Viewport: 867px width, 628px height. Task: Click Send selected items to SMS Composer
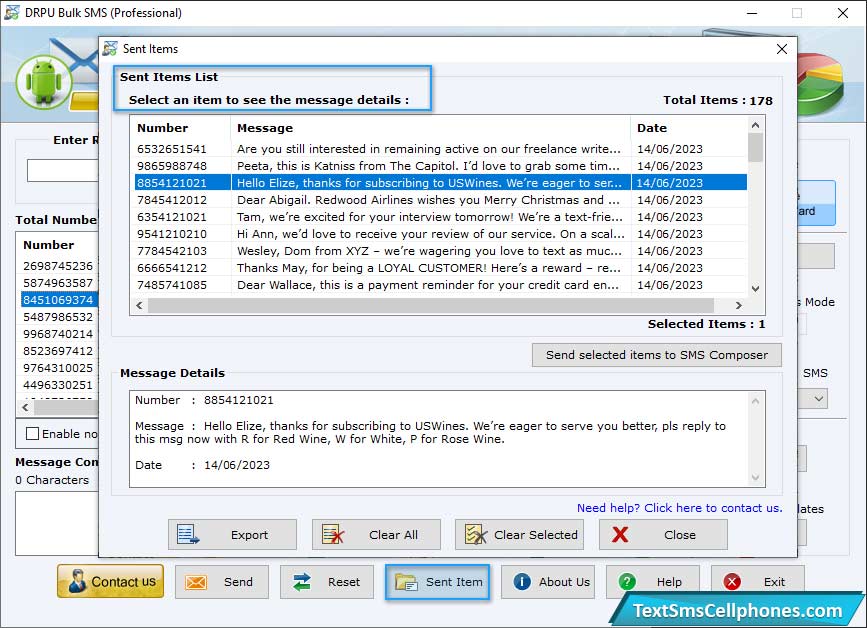(x=657, y=355)
